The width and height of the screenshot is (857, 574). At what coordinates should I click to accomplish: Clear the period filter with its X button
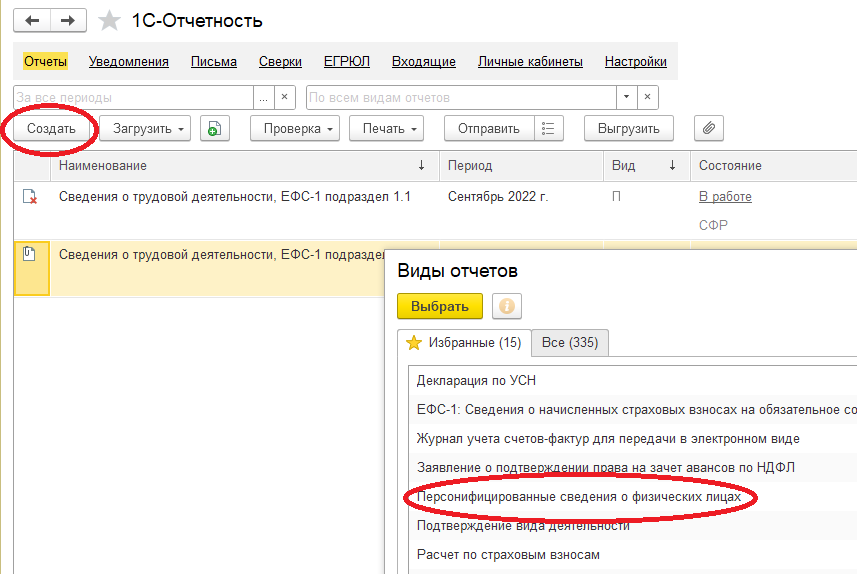click(284, 97)
